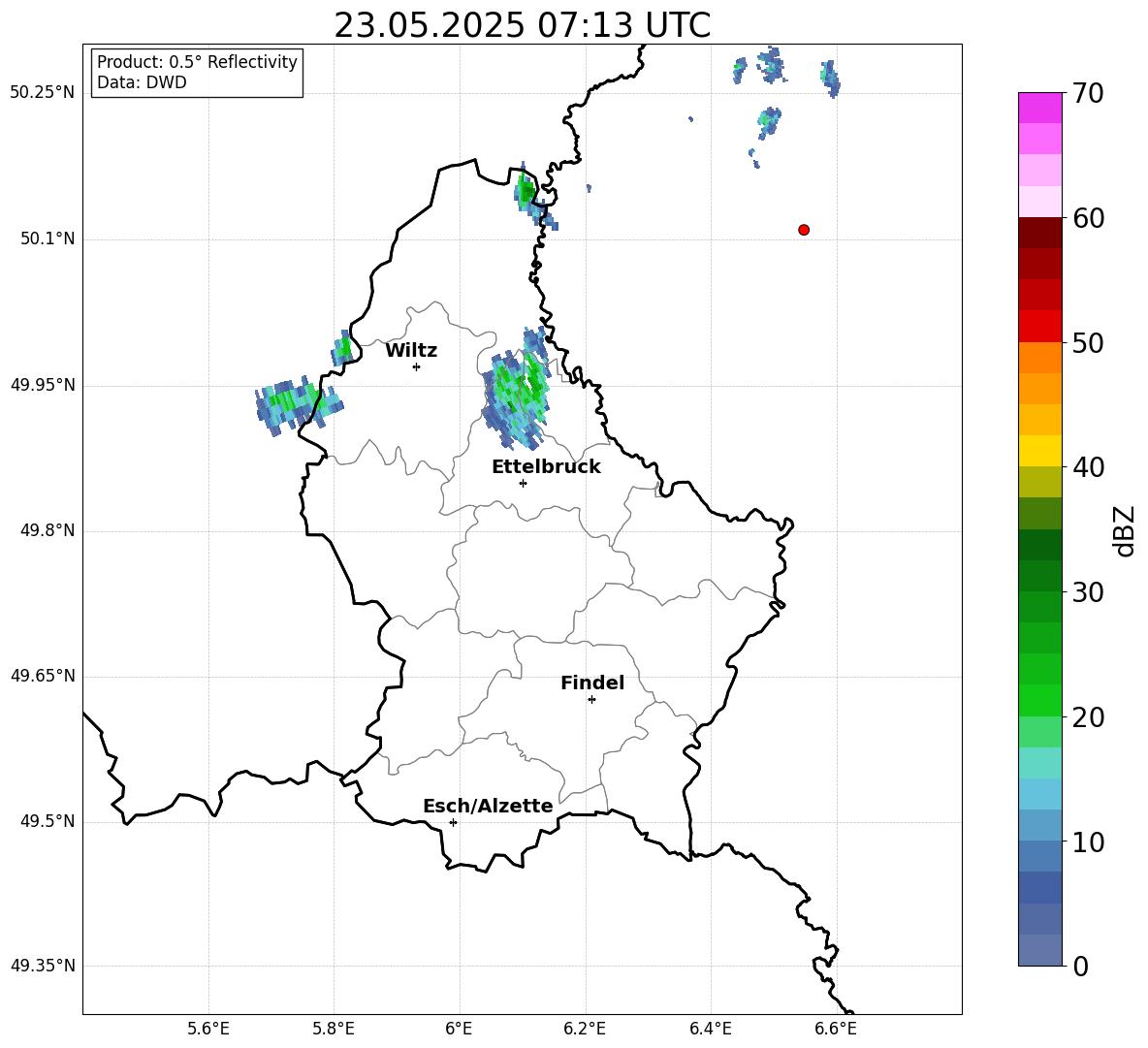Click the 49.35°N latitude label
The height and width of the screenshot is (1048, 1148).
[43, 966]
